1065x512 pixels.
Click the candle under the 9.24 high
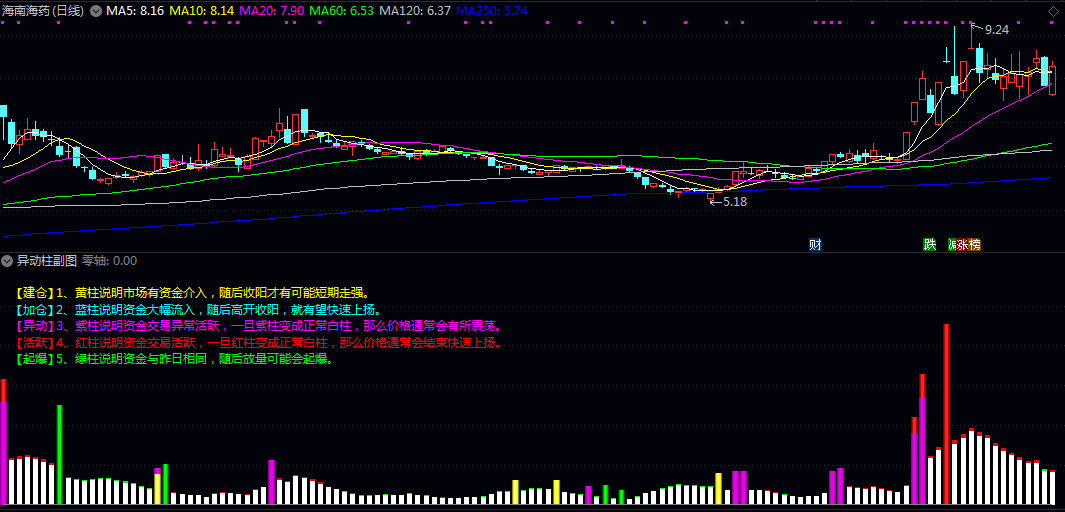[971, 39]
